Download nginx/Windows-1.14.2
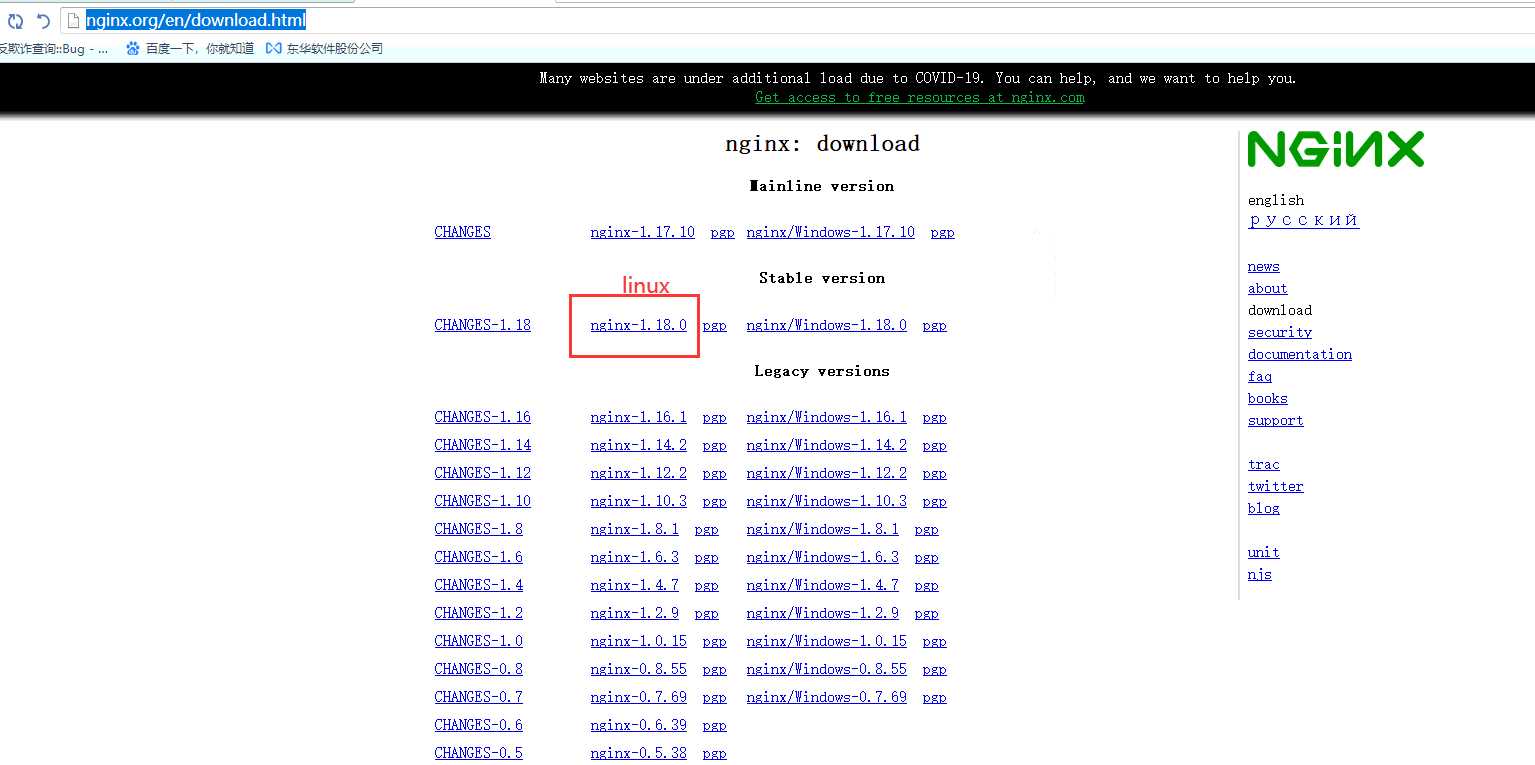 pos(826,445)
